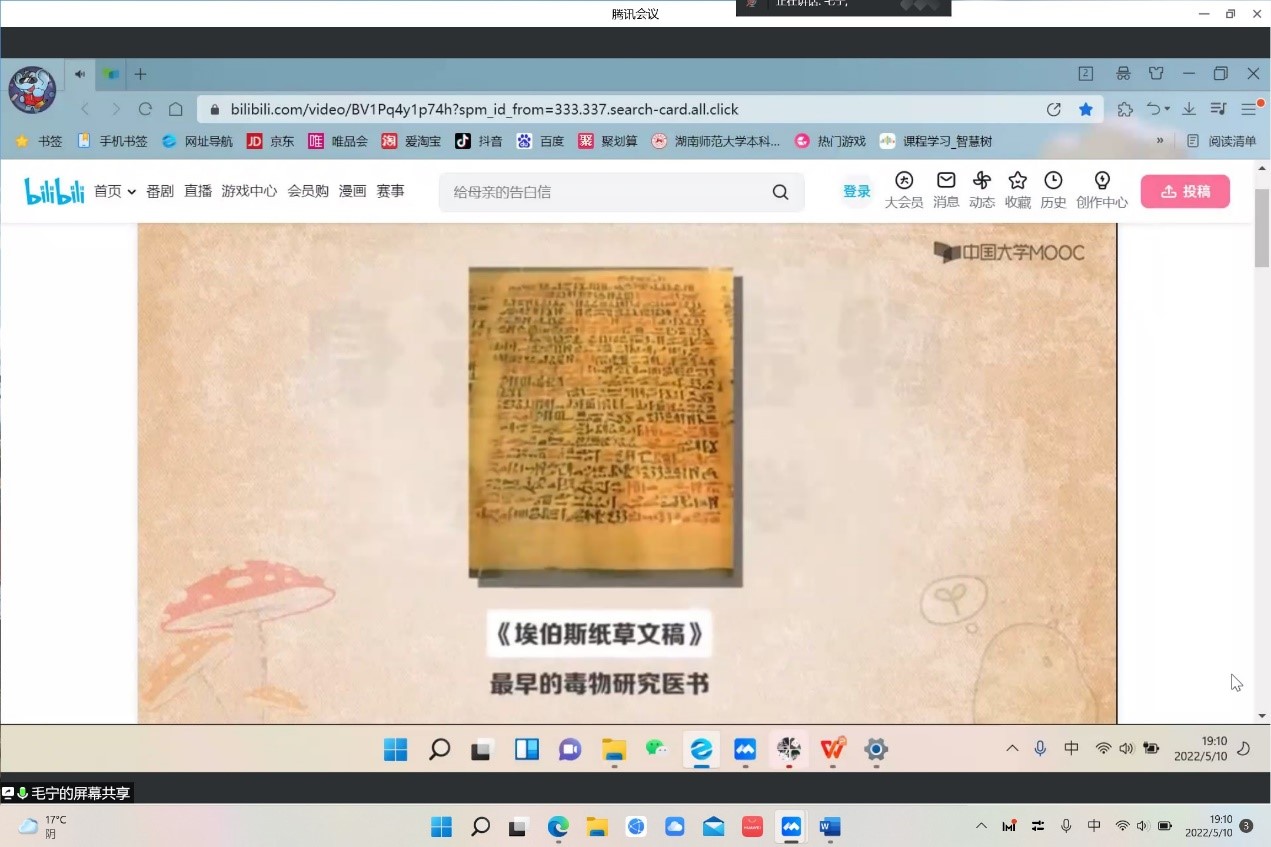Toggle the microphone in the bottom system tray
The image size is (1271, 847).
[1066, 826]
